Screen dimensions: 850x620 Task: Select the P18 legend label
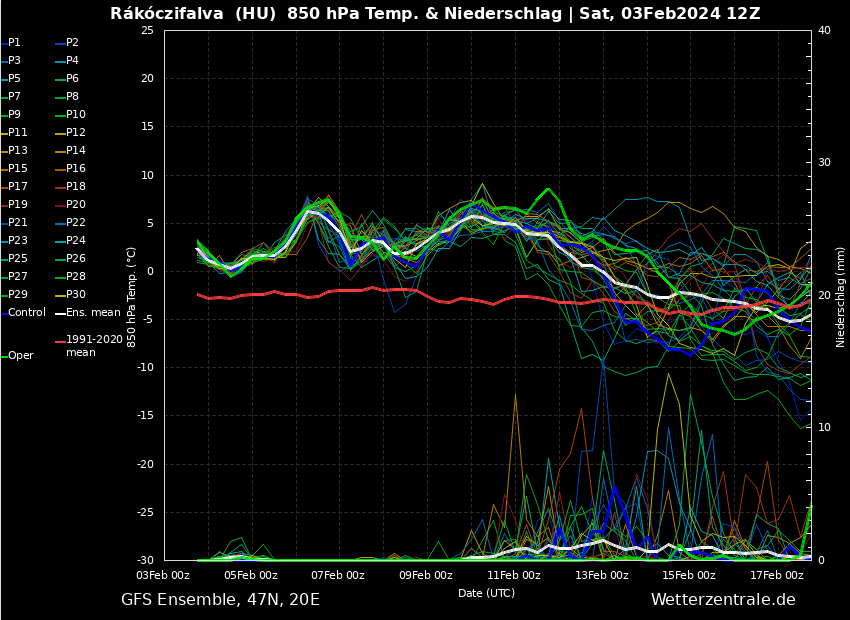click(x=75, y=187)
